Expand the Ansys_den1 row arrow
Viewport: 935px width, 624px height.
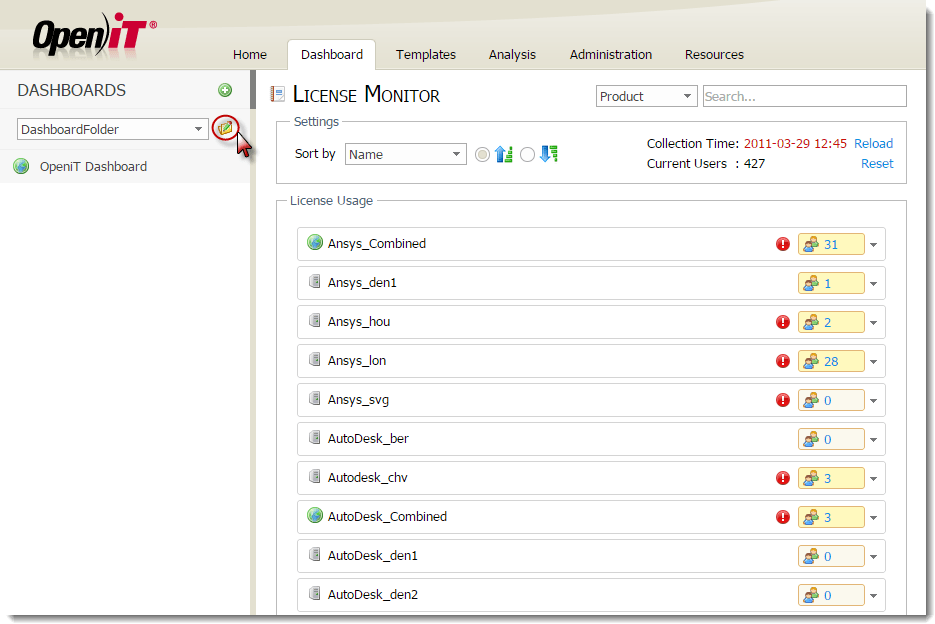(x=874, y=283)
